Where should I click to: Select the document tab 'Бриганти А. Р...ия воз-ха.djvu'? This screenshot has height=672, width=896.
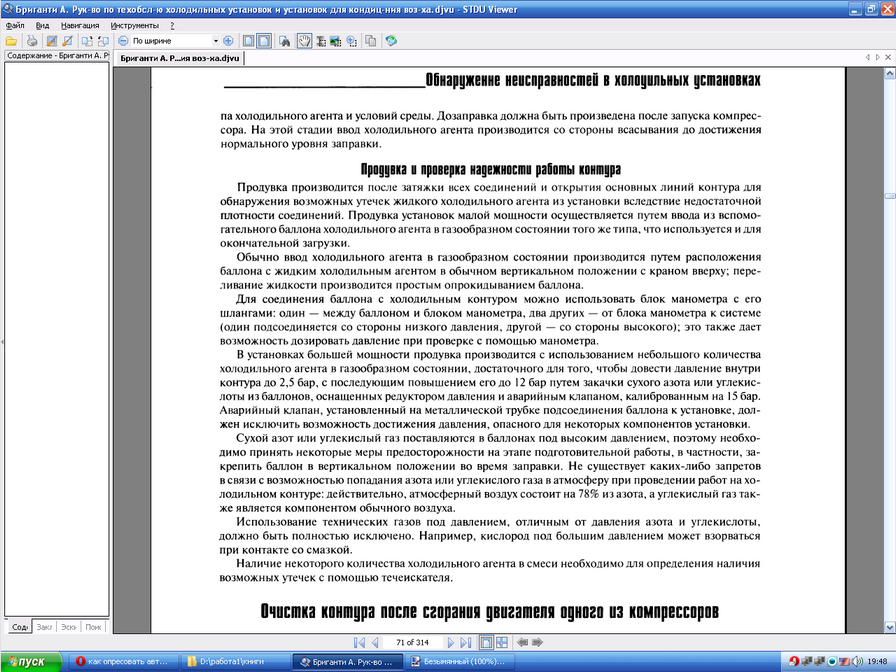click(179, 58)
